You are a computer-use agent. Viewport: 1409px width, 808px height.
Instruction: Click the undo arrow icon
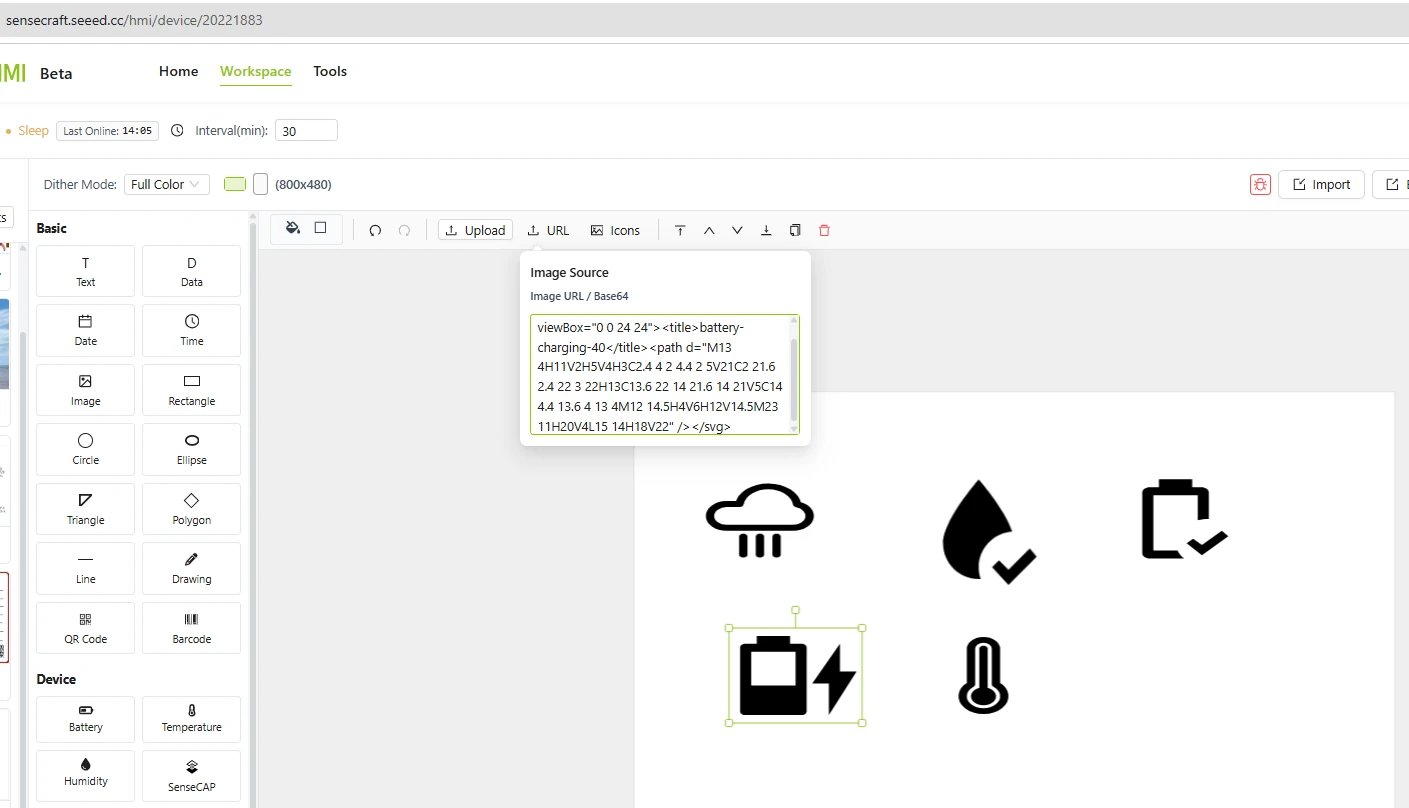(375, 230)
